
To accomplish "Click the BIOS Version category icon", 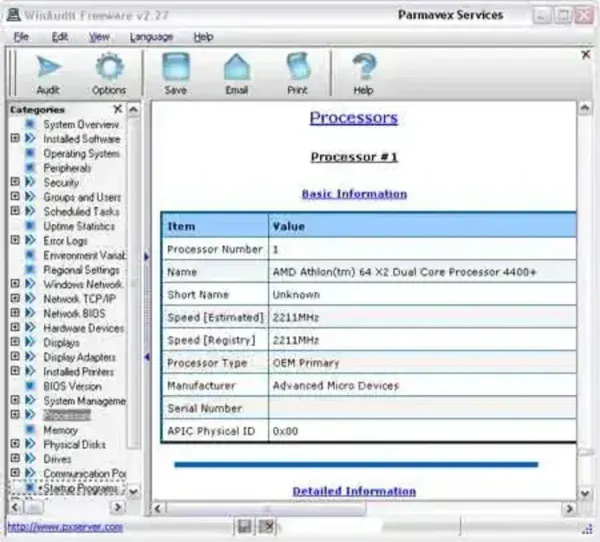I will [30, 386].
